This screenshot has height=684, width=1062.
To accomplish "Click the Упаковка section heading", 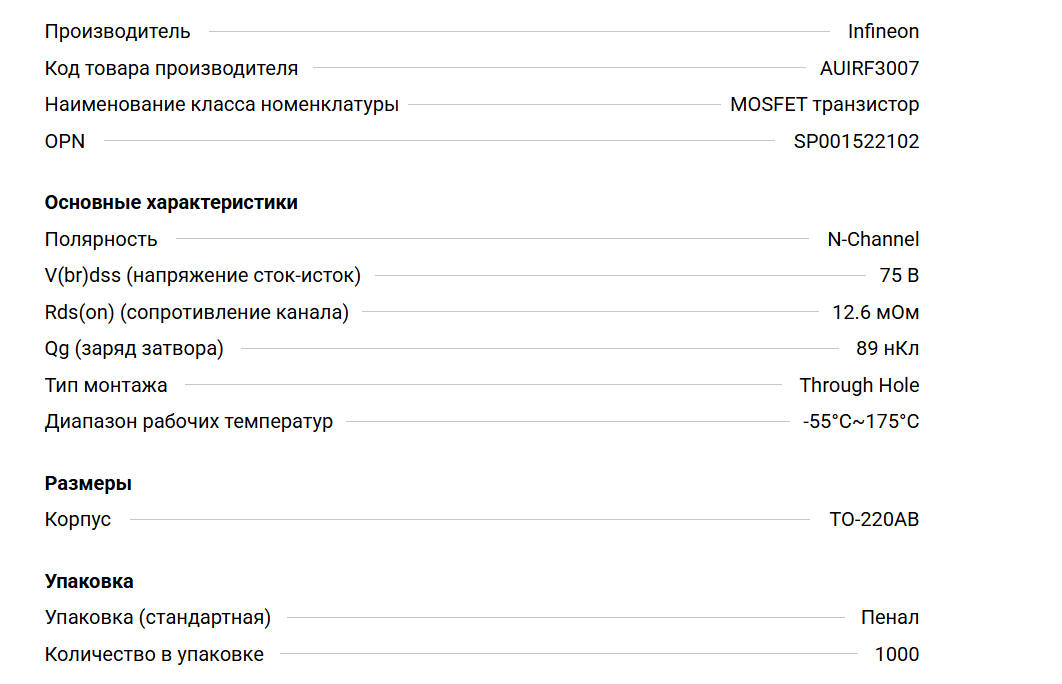I will coord(89,581).
